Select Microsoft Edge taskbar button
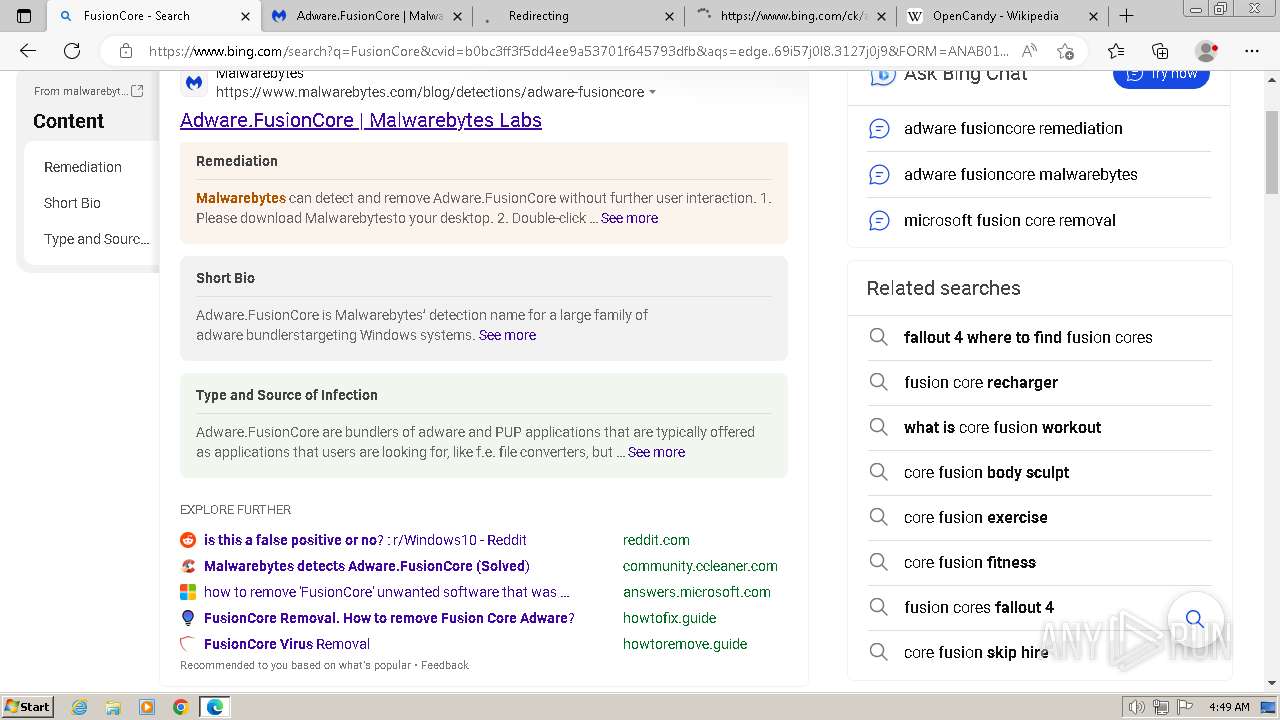Image resolution: width=1280 pixels, height=720 pixels. [x=215, y=707]
